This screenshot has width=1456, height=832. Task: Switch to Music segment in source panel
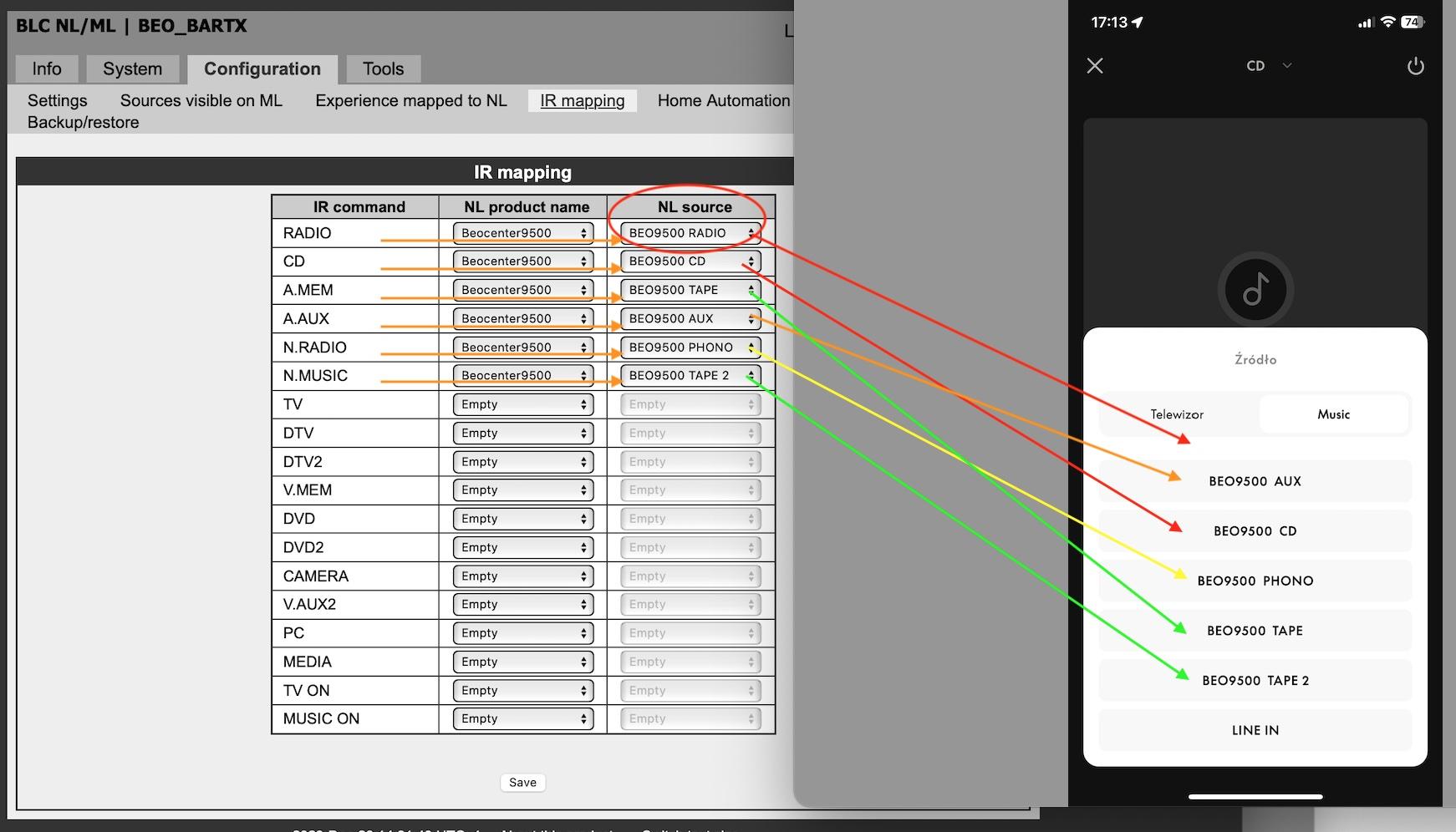click(x=1334, y=414)
